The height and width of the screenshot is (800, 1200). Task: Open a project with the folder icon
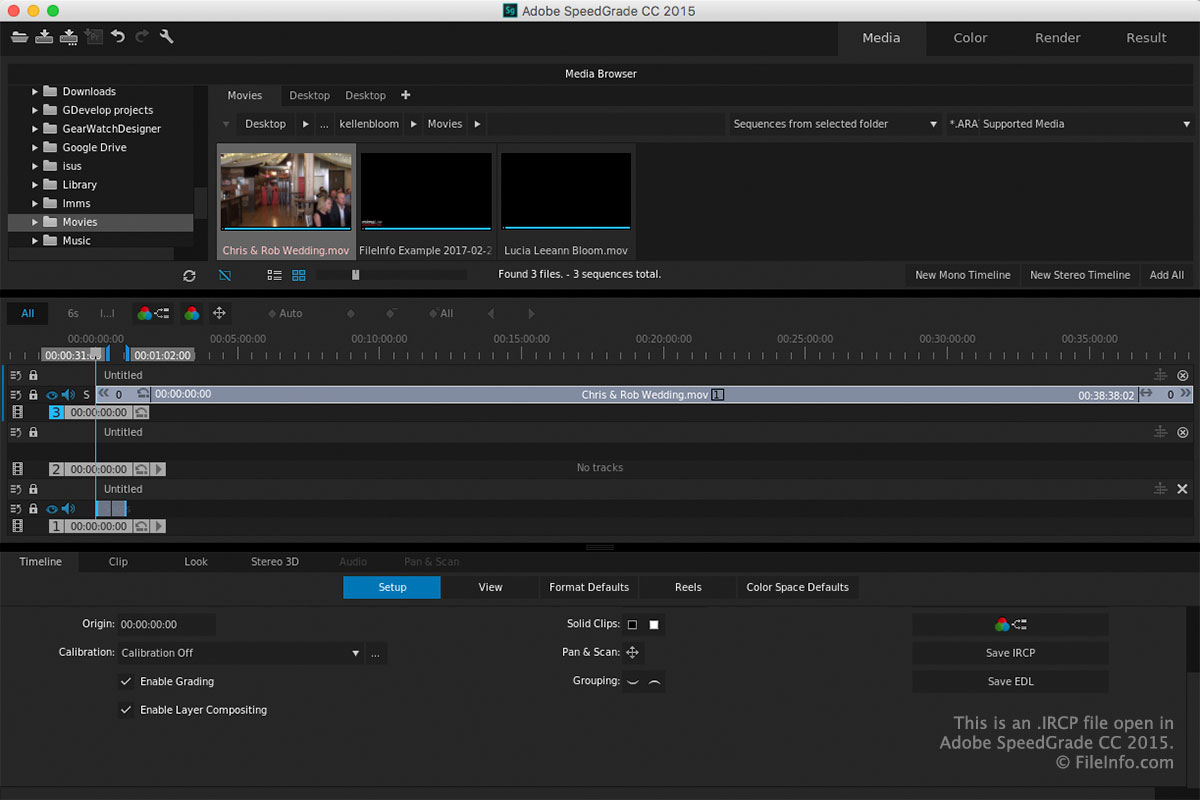pyautogui.click(x=19, y=37)
